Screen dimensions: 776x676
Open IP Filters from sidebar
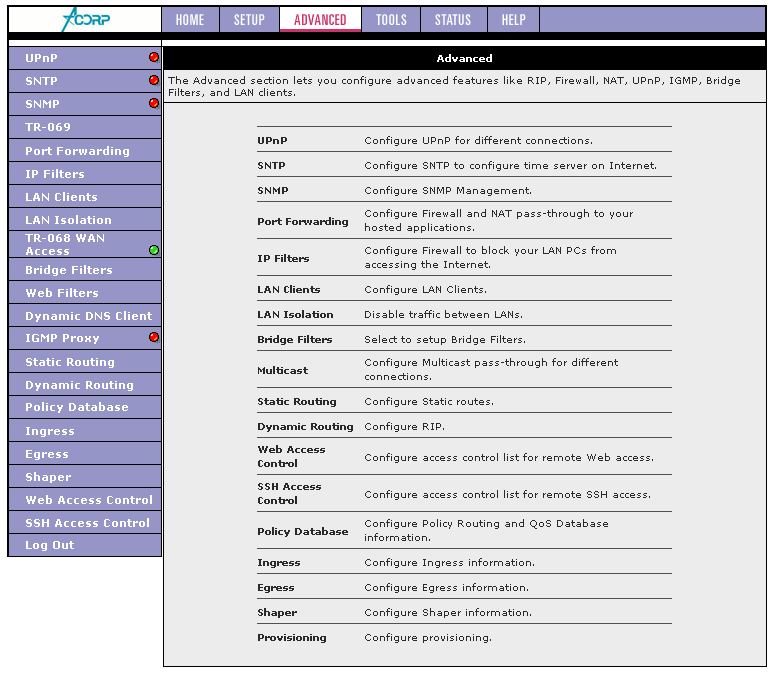pos(85,174)
